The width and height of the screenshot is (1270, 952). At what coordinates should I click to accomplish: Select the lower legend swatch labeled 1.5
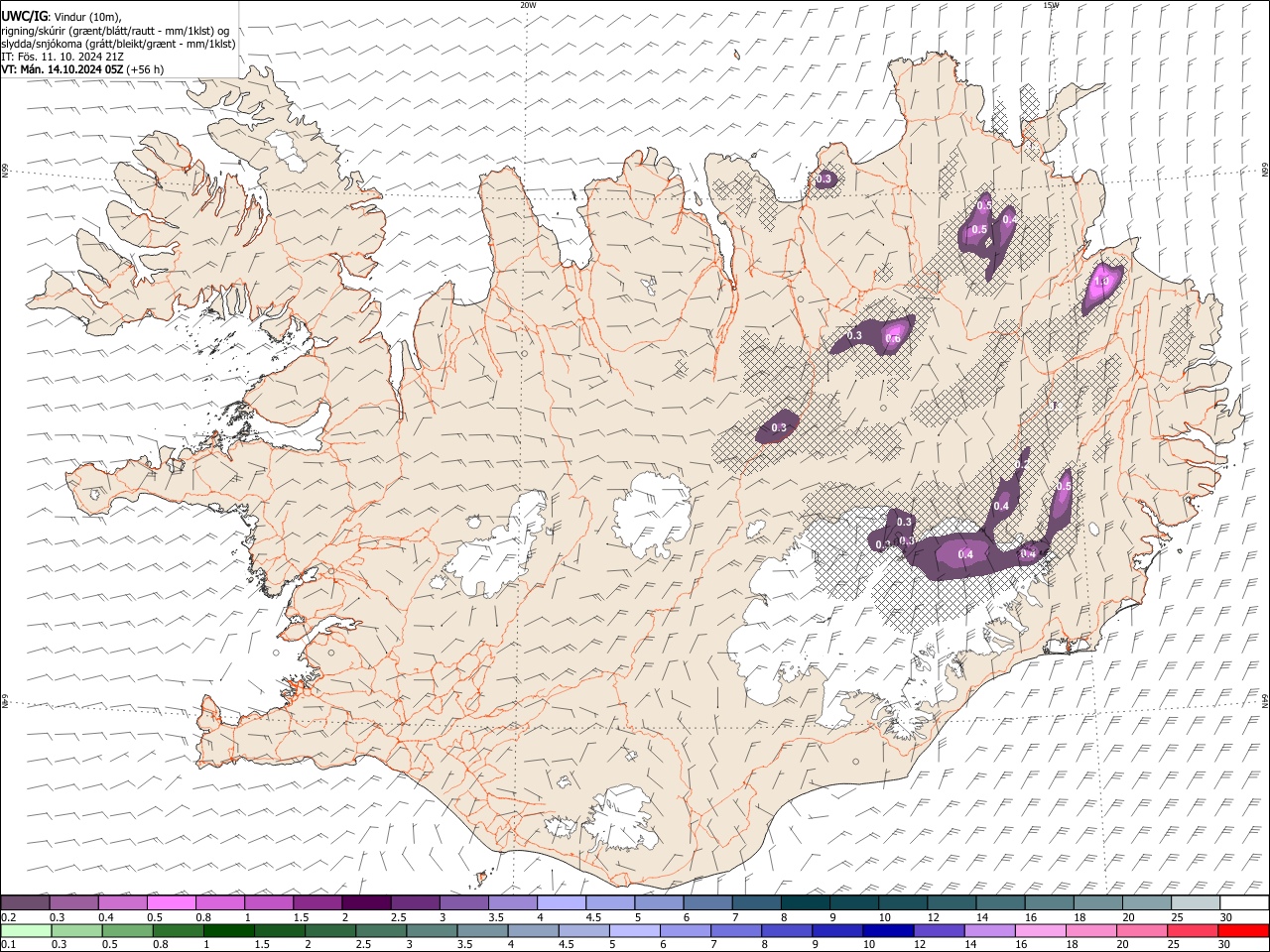(279, 930)
